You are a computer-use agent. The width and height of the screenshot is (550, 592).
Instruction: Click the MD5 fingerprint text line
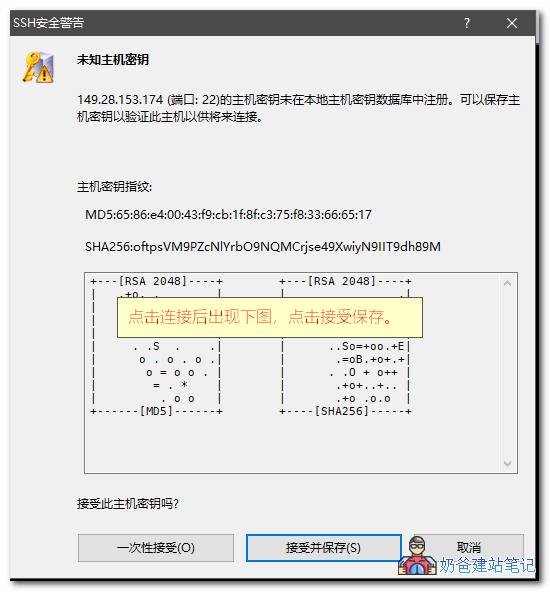(x=228, y=215)
